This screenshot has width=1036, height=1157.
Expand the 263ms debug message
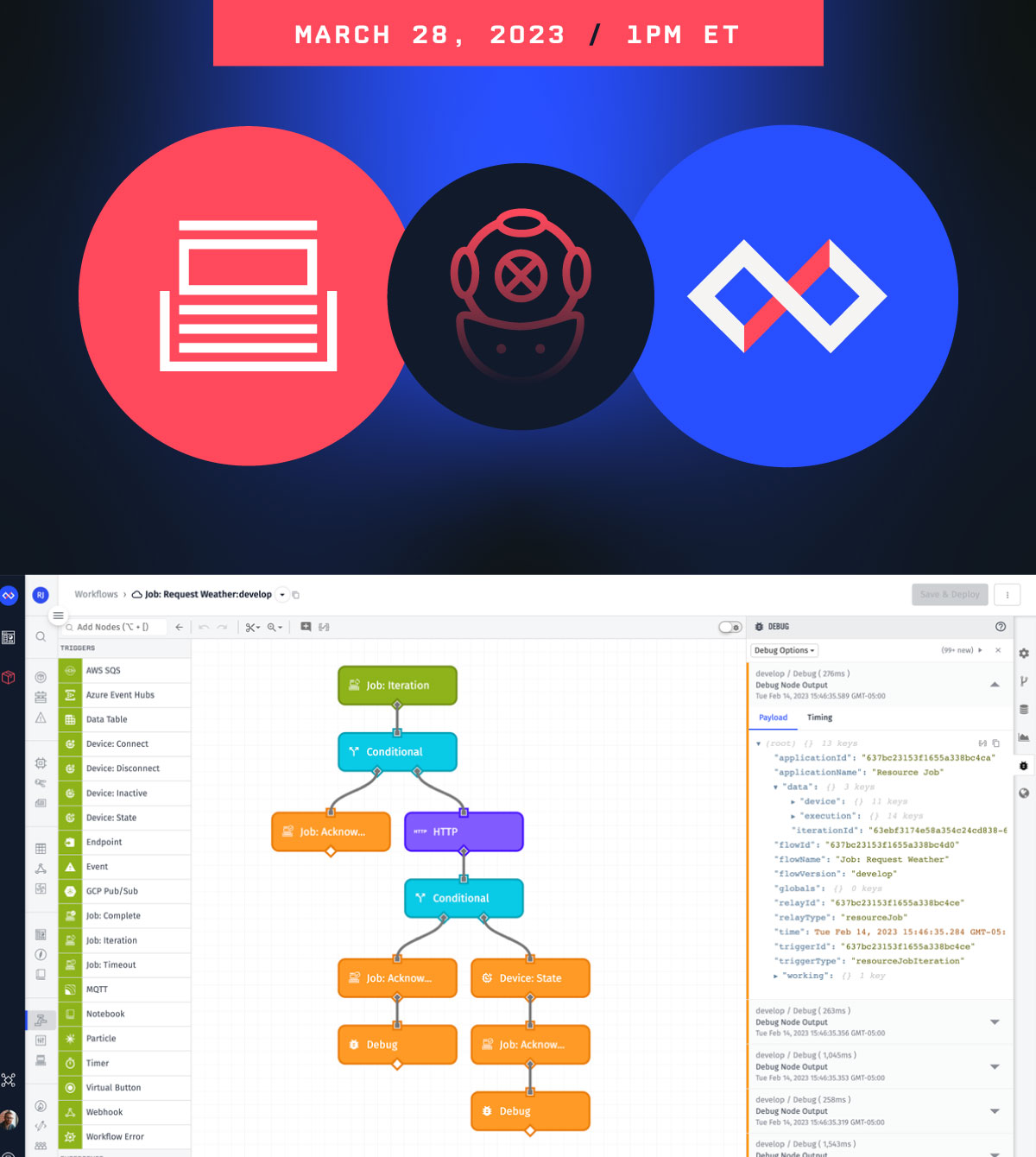[995, 1021]
